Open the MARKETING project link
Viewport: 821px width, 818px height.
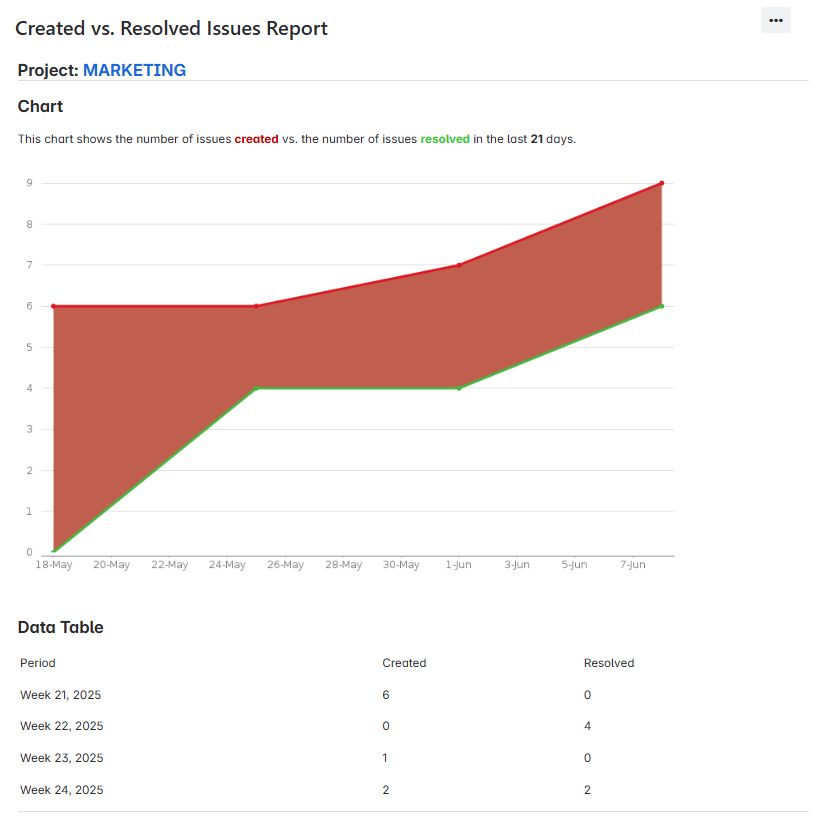click(134, 70)
